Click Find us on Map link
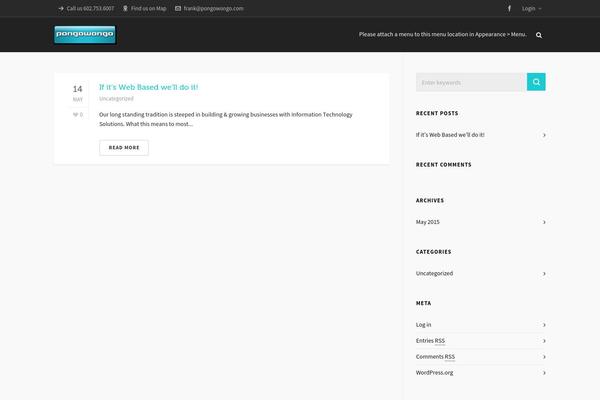The height and width of the screenshot is (400, 600). click(x=148, y=8)
